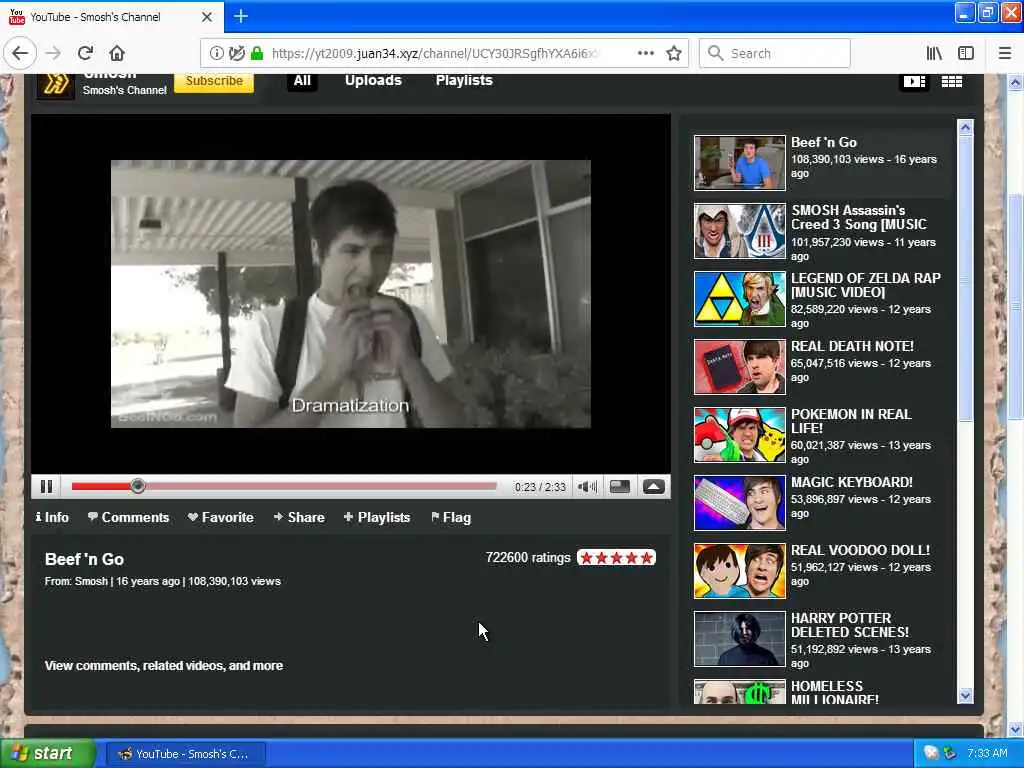1024x768 pixels.
Task: Mute the video volume icon
Action: (587, 487)
